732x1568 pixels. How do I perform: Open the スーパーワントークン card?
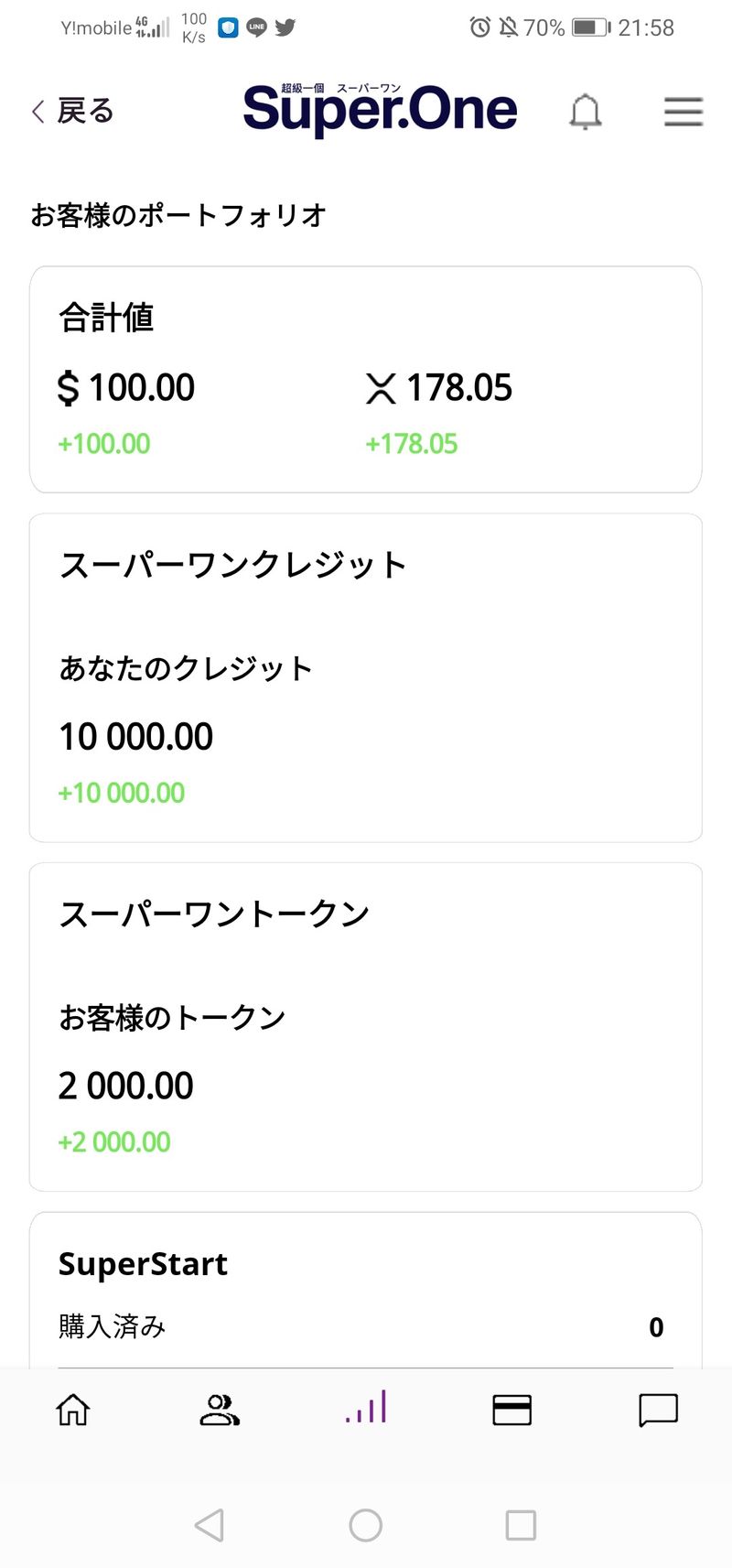tap(366, 1026)
